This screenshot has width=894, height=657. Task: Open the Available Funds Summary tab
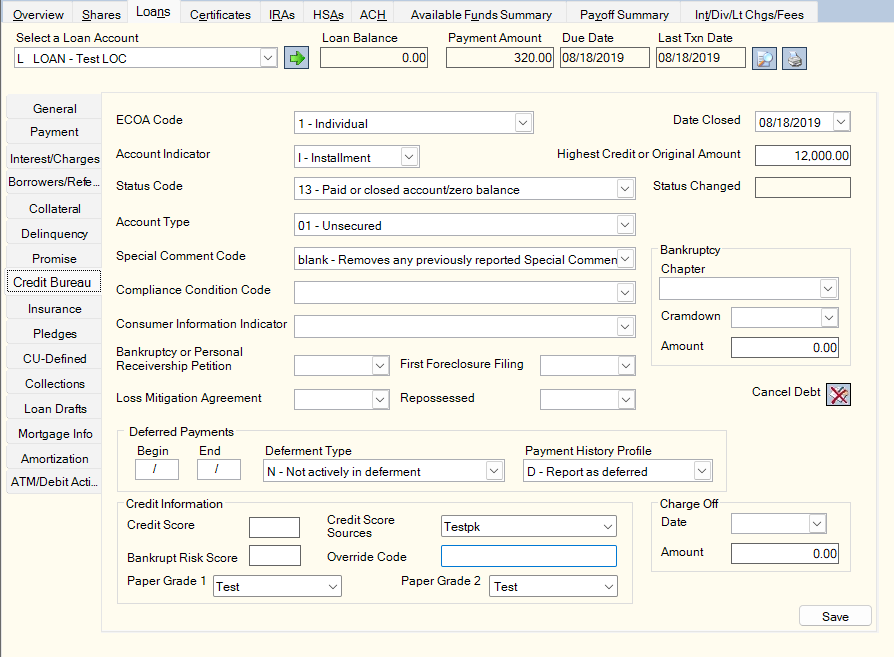tap(481, 14)
